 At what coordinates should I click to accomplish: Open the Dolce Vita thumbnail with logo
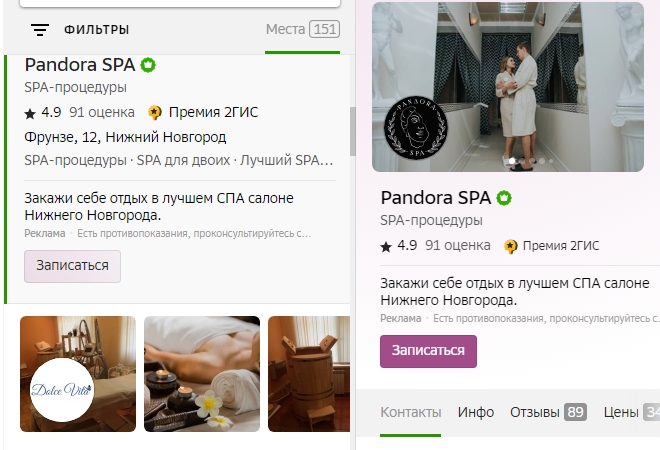(x=78, y=374)
